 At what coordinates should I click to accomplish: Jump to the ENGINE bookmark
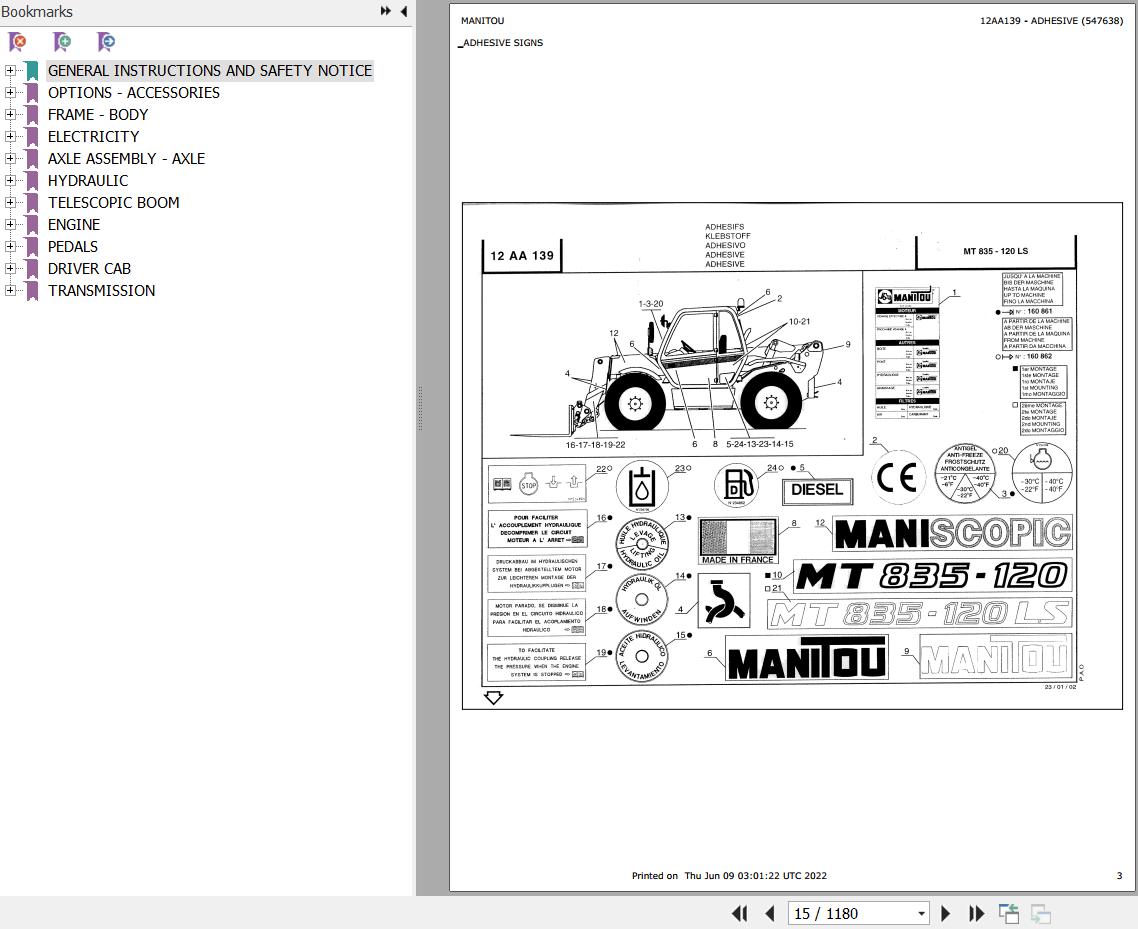click(x=74, y=224)
